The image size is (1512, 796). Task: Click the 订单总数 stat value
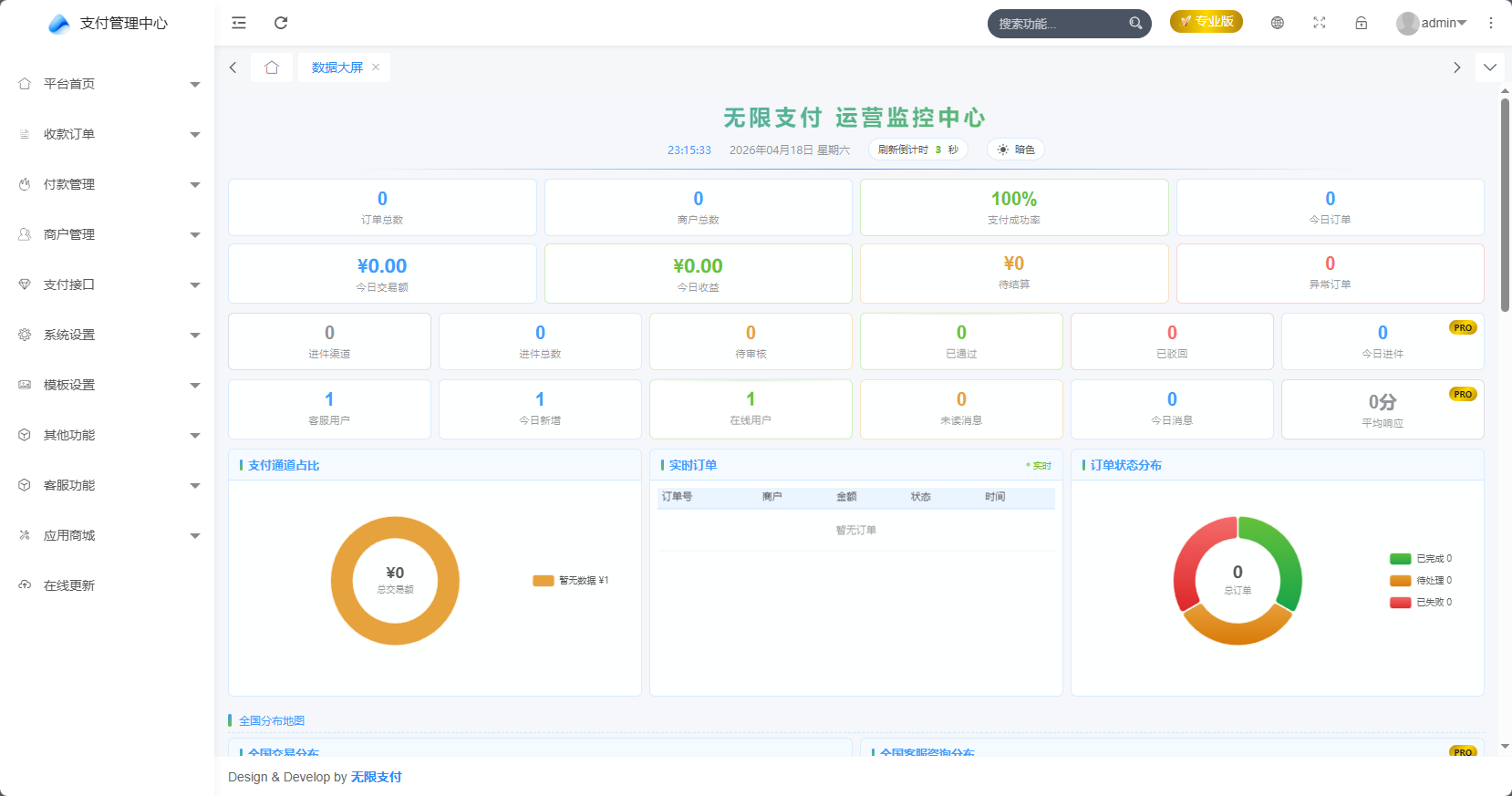382,199
